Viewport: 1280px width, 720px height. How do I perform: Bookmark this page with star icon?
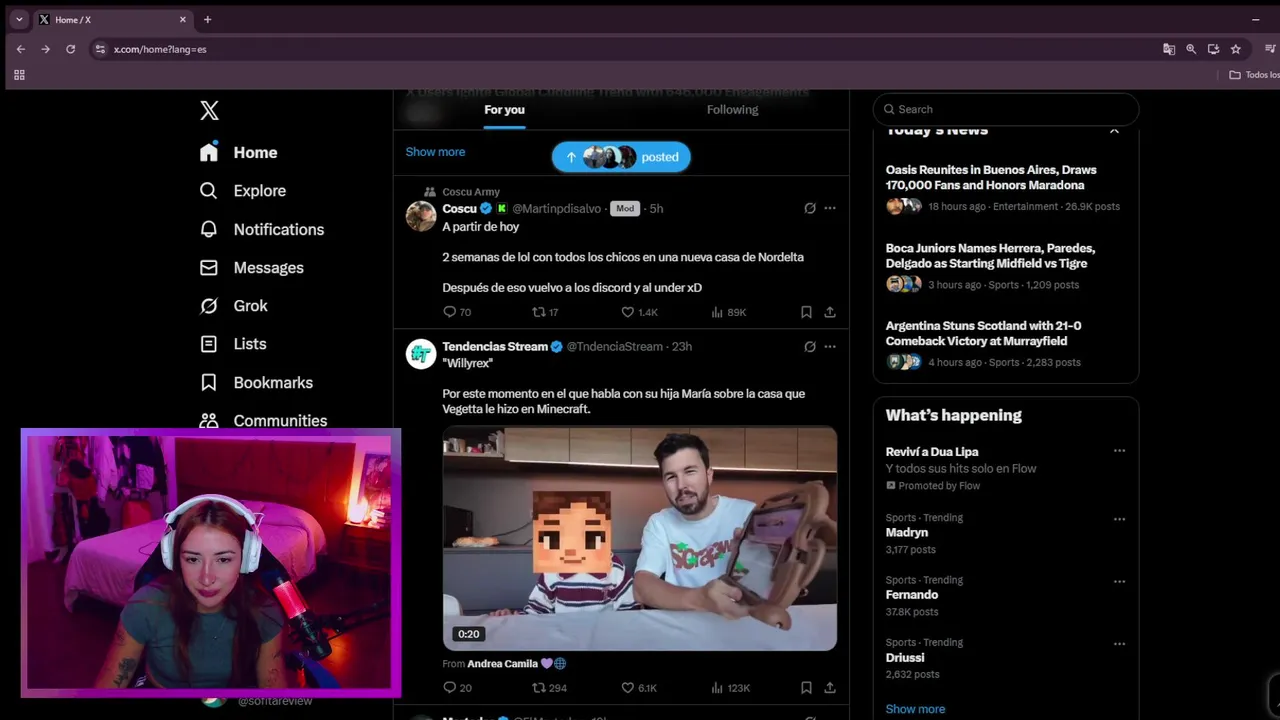(1236, 49)
